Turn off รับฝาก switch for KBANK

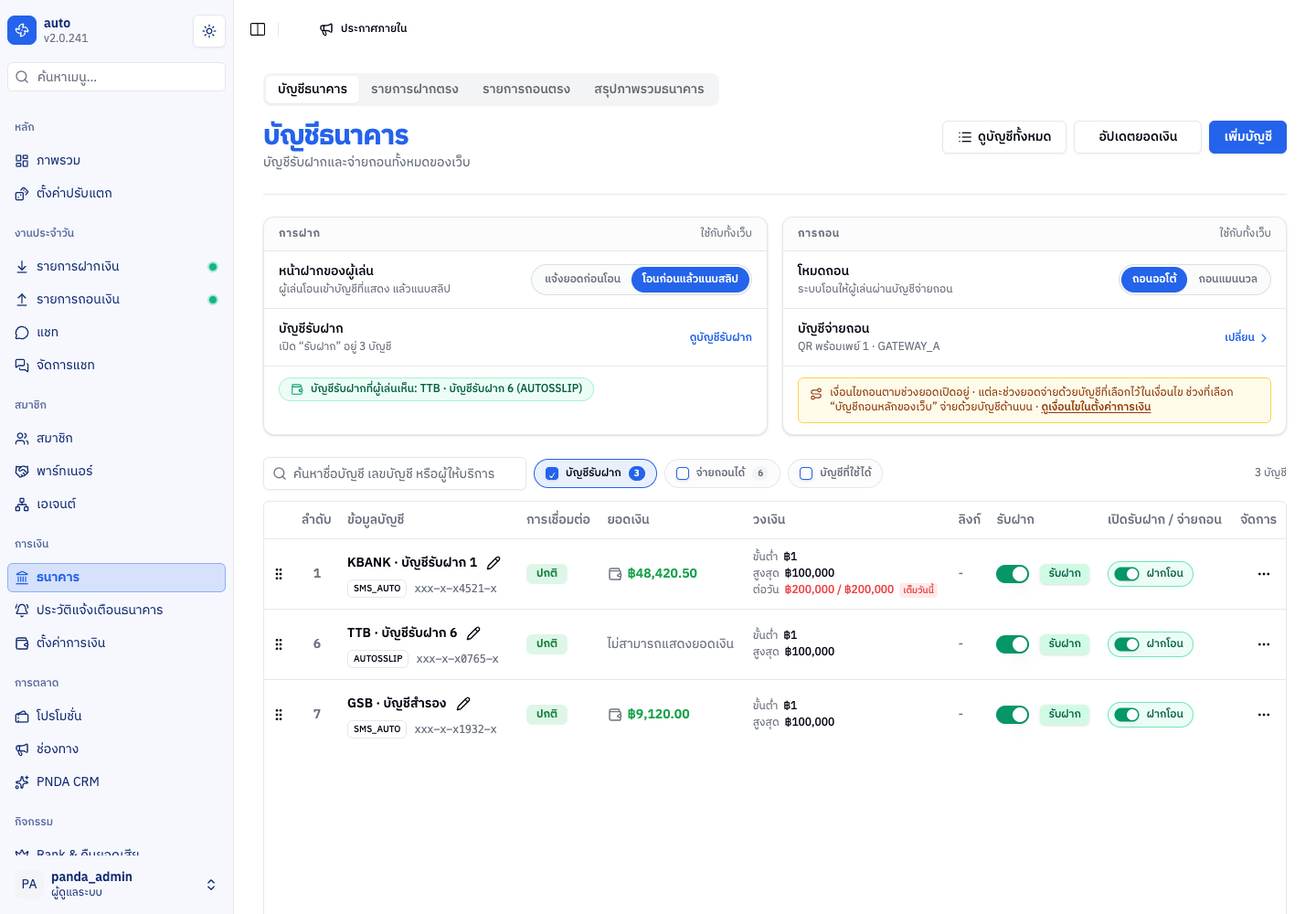1013,574
